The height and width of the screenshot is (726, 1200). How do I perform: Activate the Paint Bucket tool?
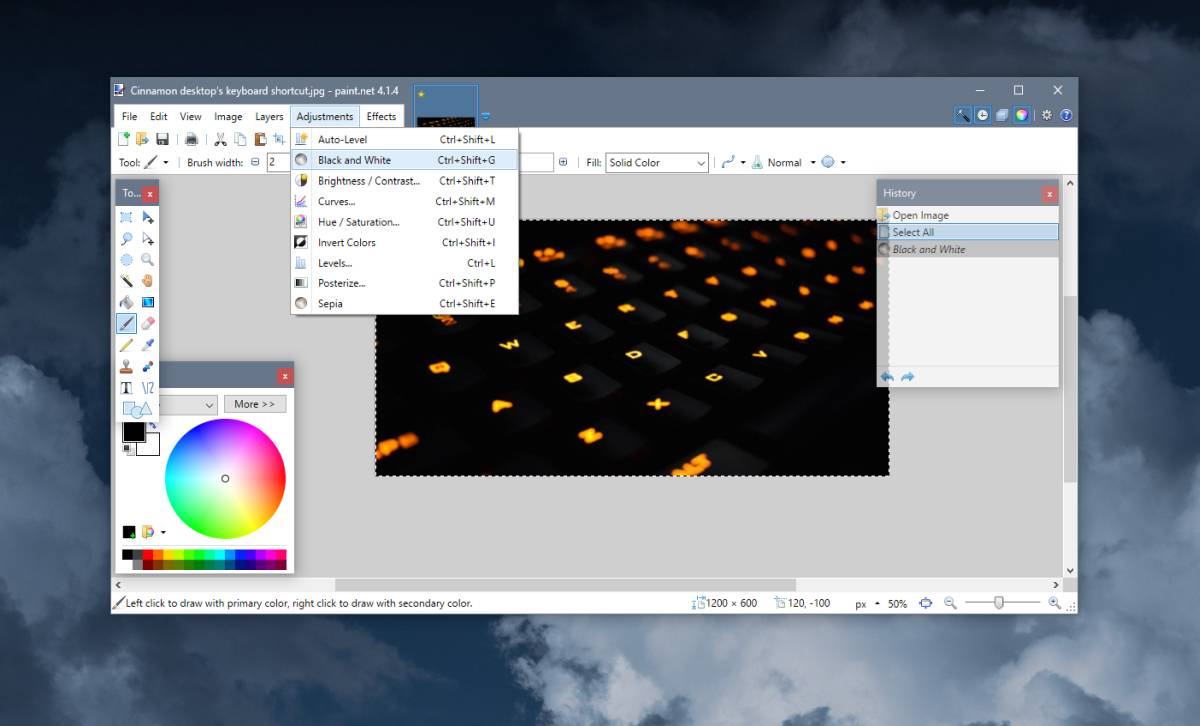pyautogui.click(x=128, y=300)
